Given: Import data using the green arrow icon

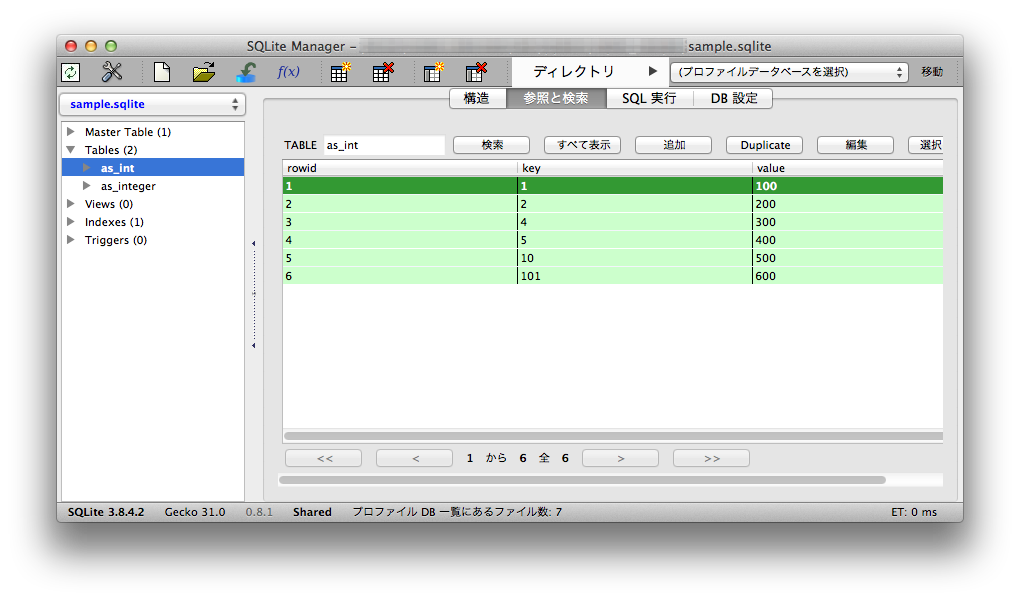Looking at the screenshot, I should pos(246,71).
